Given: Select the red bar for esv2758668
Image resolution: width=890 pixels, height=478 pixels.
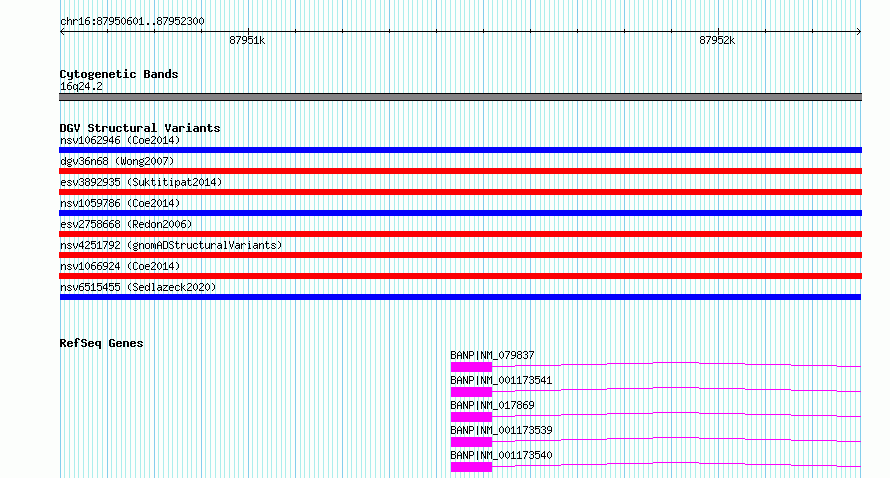Looking at the screenshot, I should tap(460, 234).
